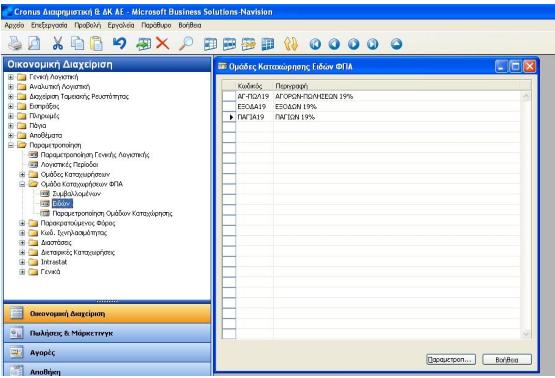Click the ΑΓΟΡΩΝ-ΠΩΛΗΣΕΩΝ 19% description cell

pos(397,96)
